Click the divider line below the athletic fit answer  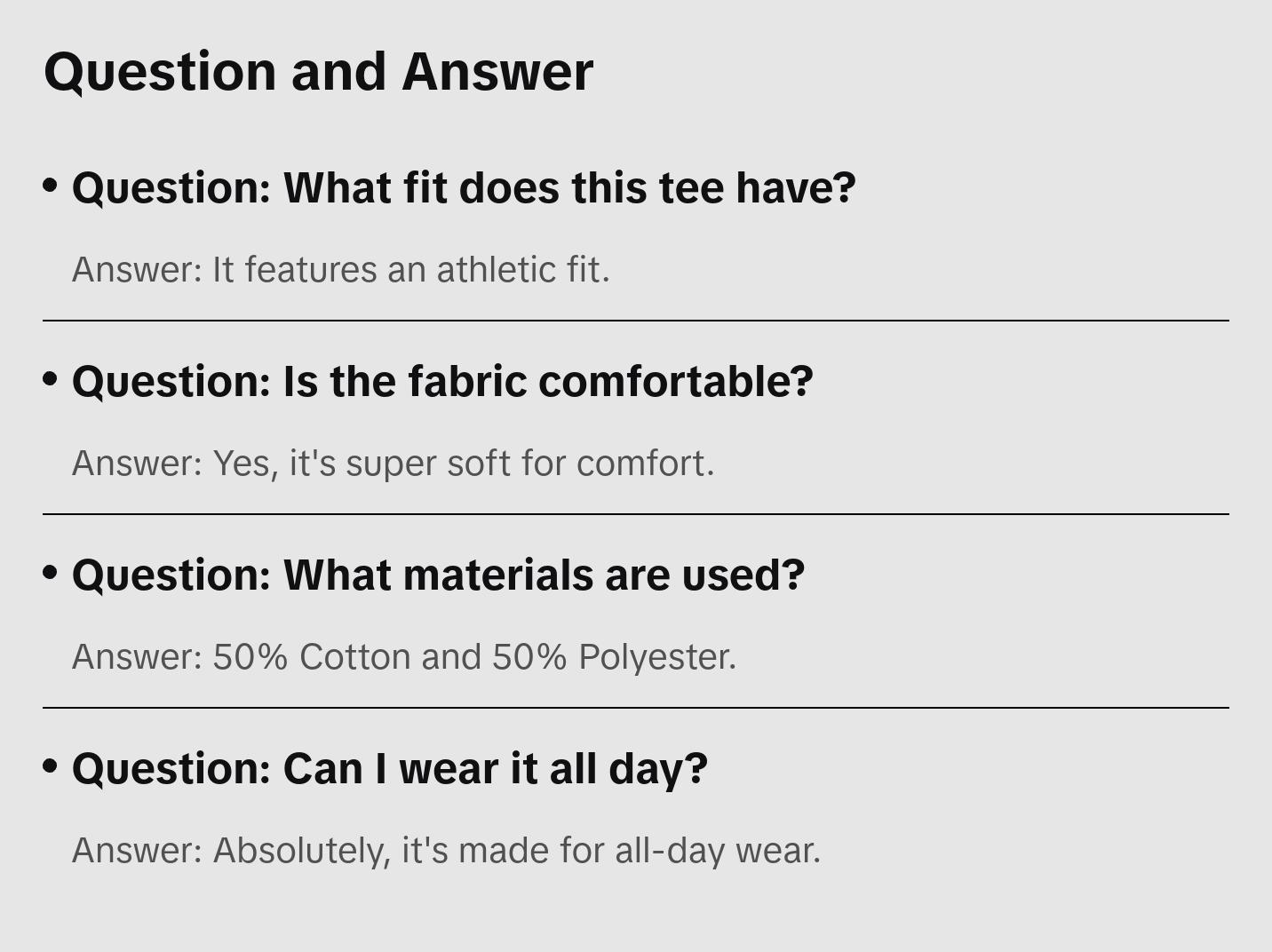[636, 321]
